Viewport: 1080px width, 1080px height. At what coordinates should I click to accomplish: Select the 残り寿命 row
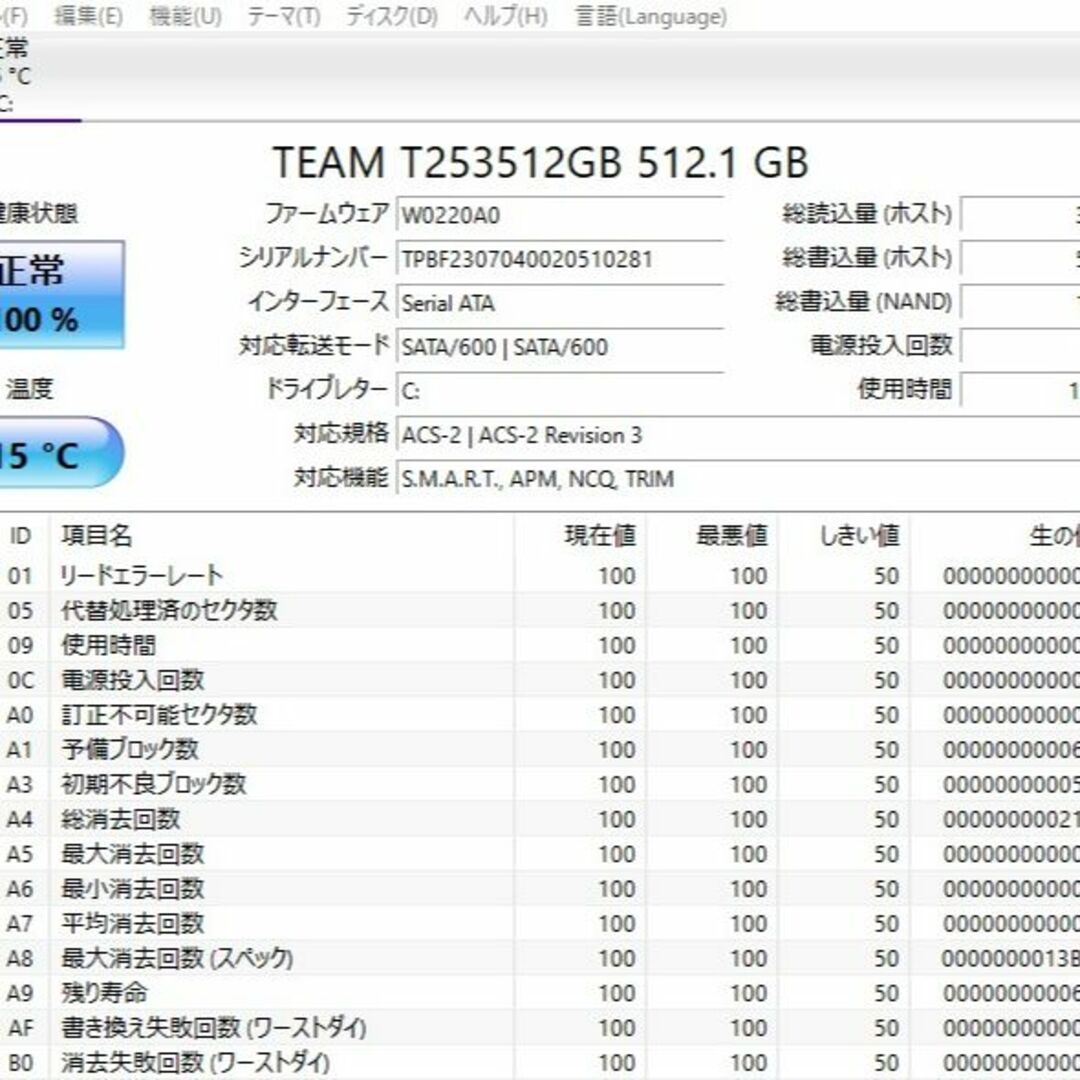540,993
